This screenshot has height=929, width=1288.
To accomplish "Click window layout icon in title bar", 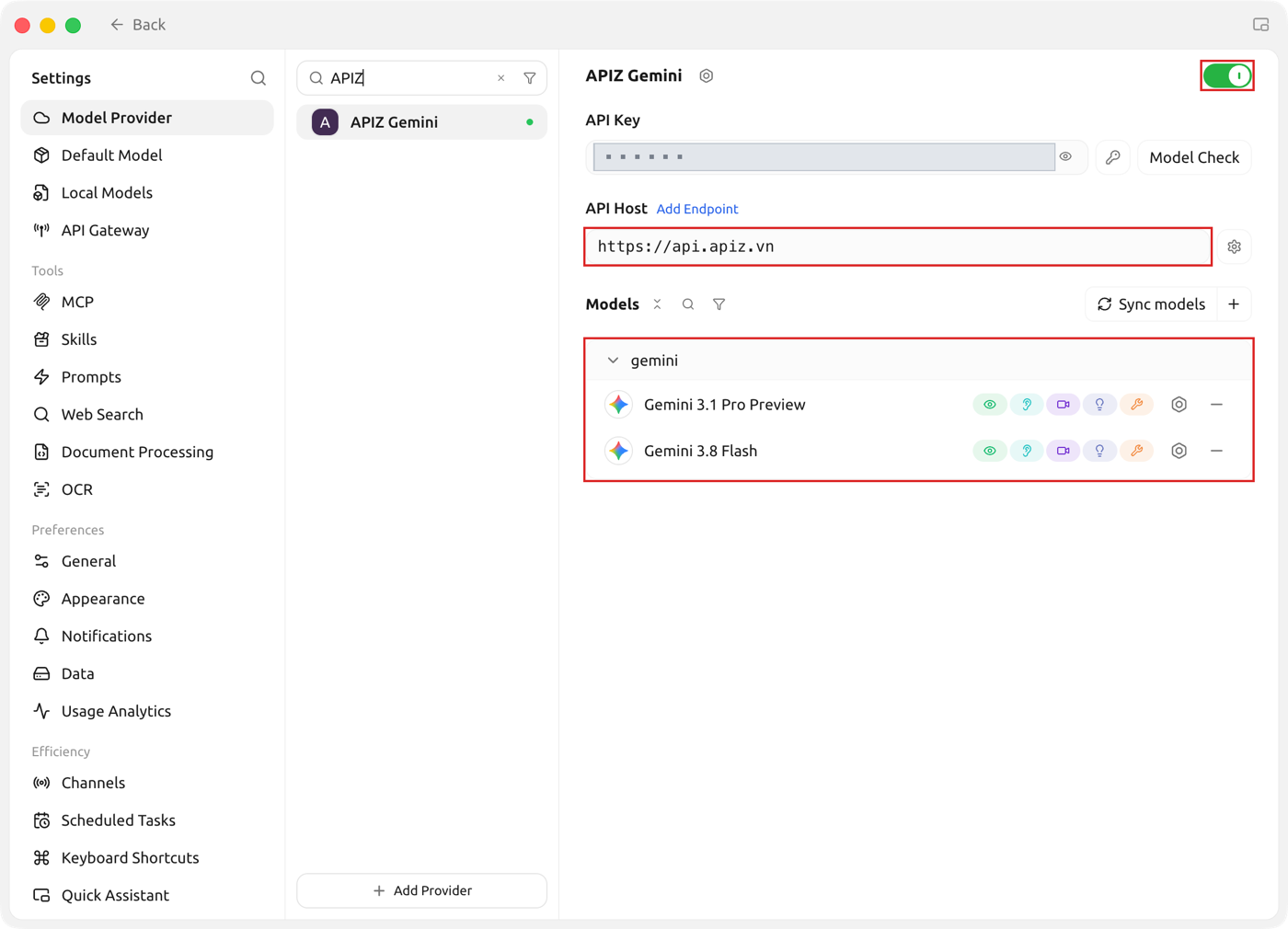I will point(1261,25).
